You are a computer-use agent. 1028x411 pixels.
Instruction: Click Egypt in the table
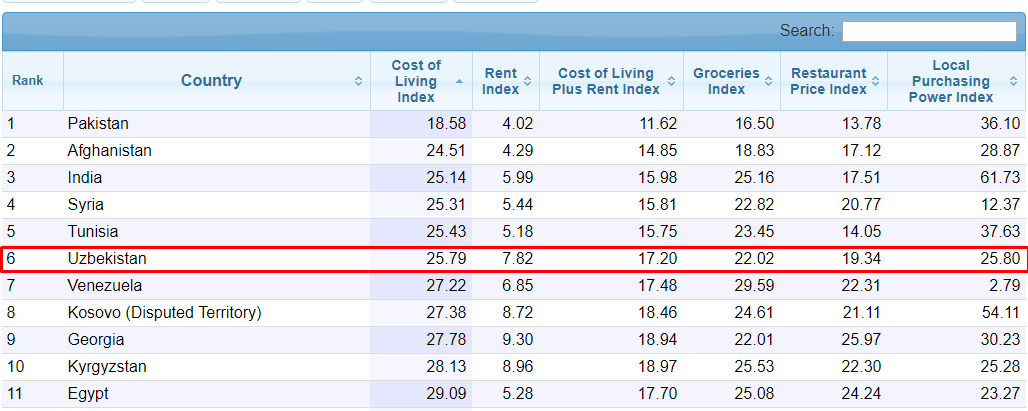click(x=88, y=394)
